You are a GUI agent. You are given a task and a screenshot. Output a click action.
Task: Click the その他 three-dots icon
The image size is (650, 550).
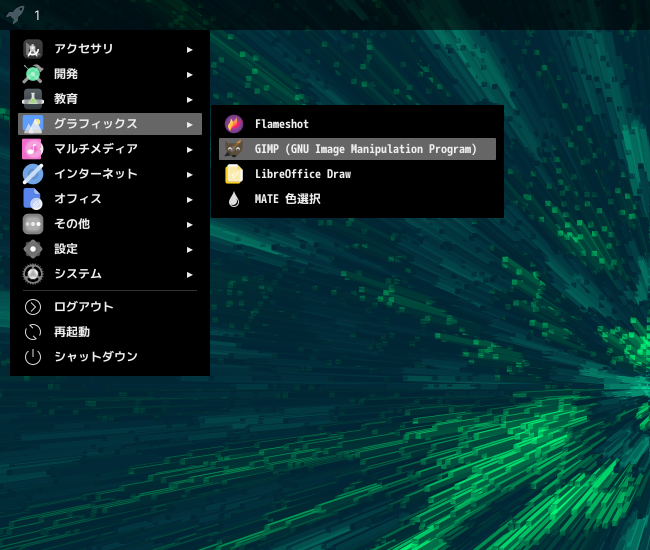coord(33,224)
